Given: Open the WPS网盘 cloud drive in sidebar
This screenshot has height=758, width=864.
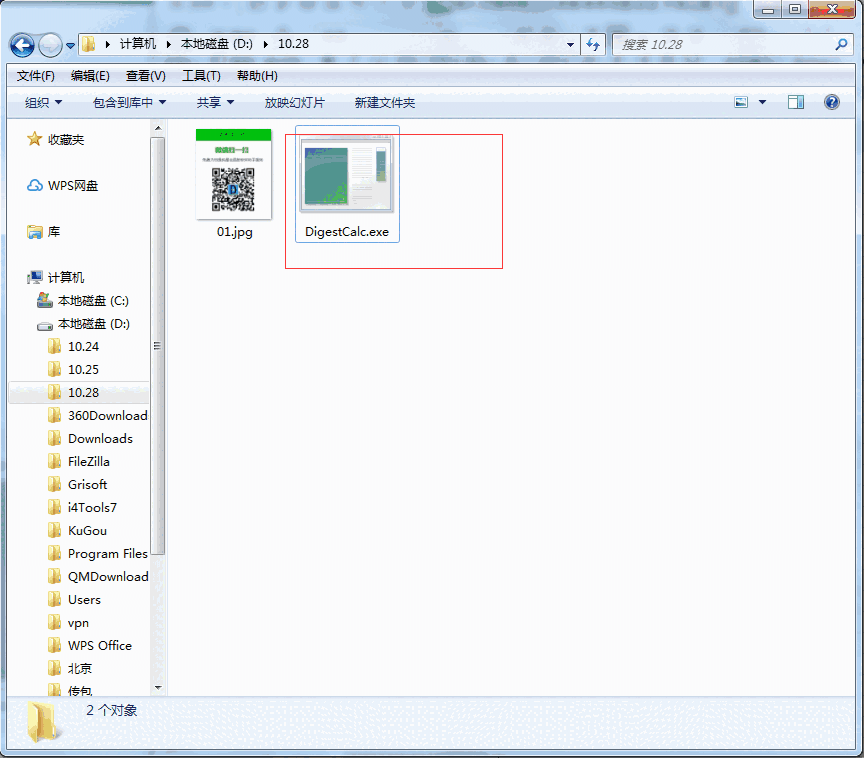Looking at the screenshot, I should (73, 185).
